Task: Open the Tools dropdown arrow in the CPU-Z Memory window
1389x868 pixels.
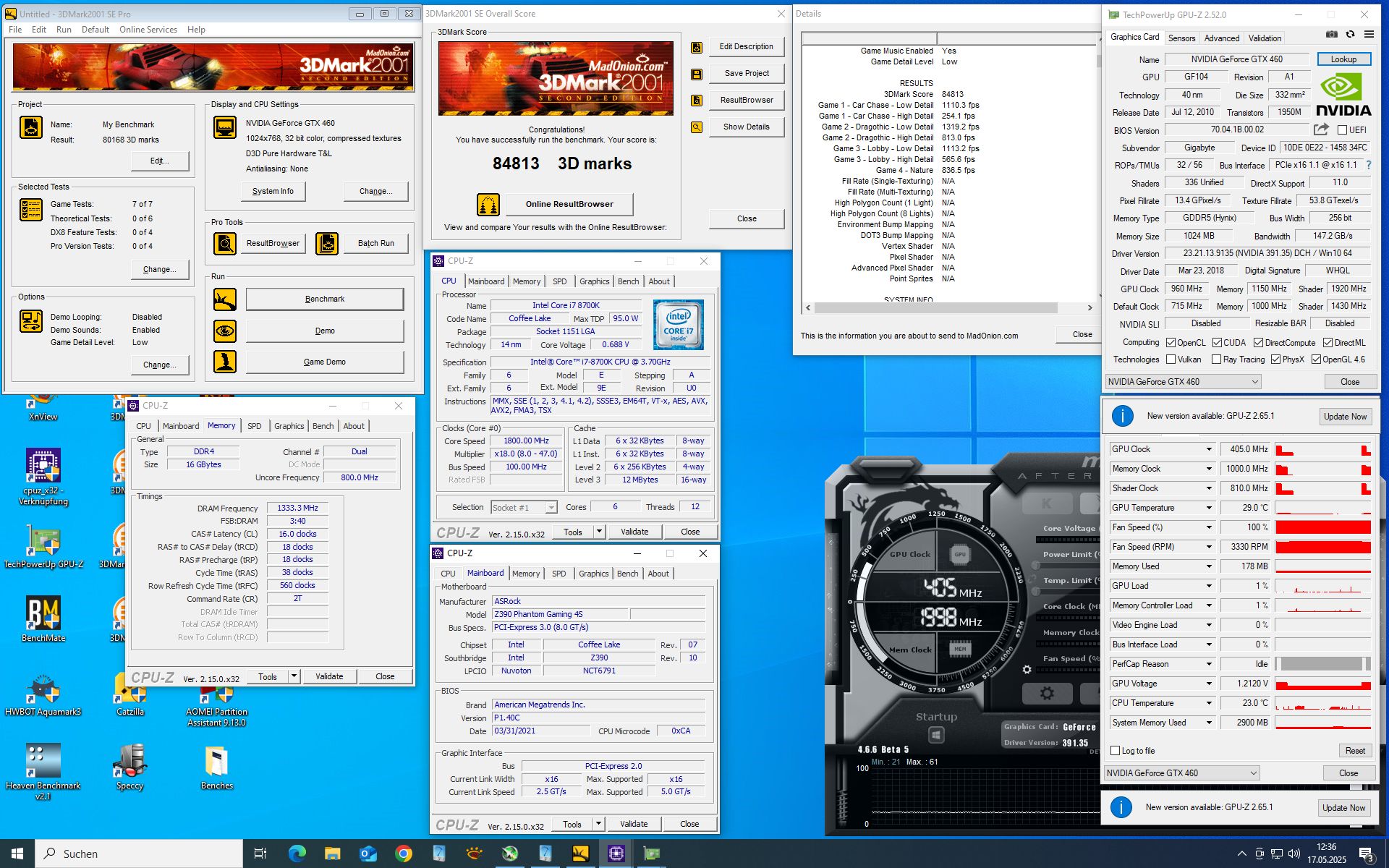Action: 294,676
